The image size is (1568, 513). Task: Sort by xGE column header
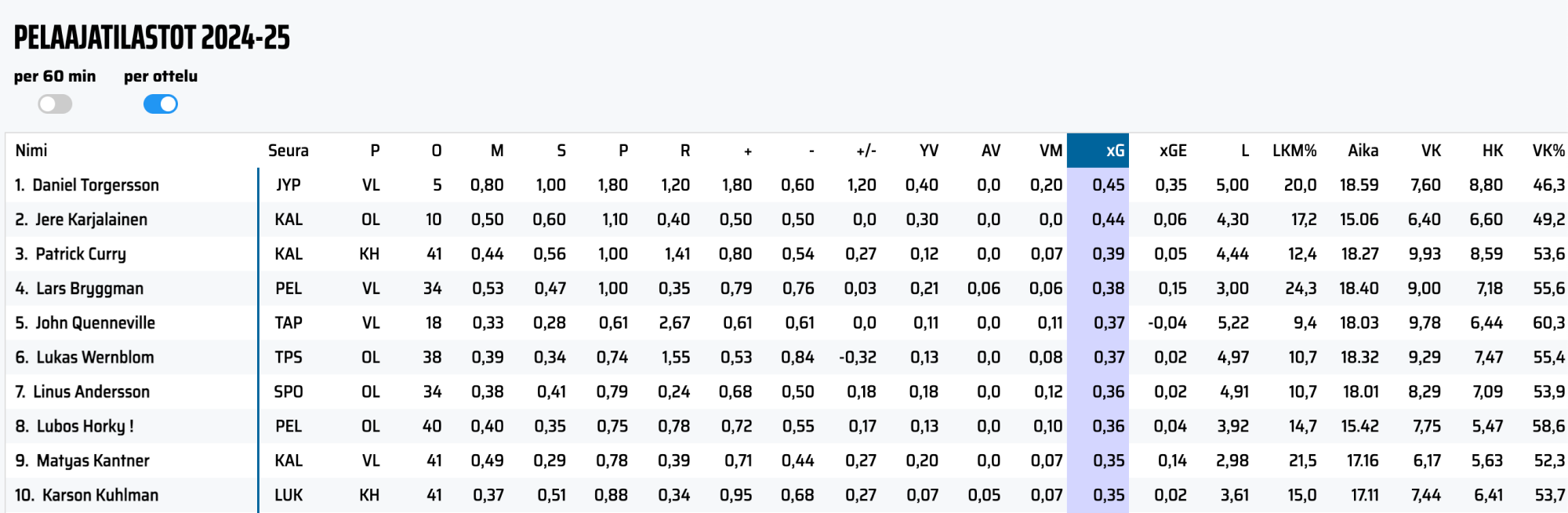pyautogui.click(x=1173, y=151)
